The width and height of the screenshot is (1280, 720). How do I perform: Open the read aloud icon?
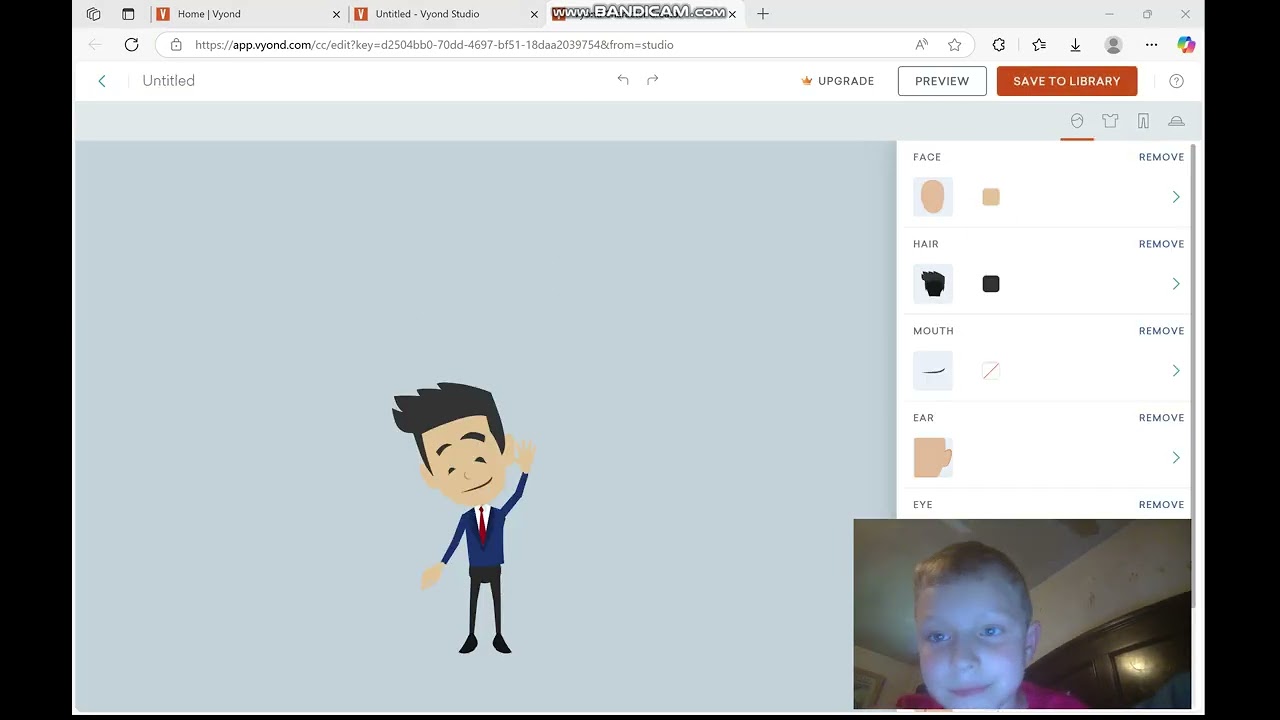pos(921,45)
